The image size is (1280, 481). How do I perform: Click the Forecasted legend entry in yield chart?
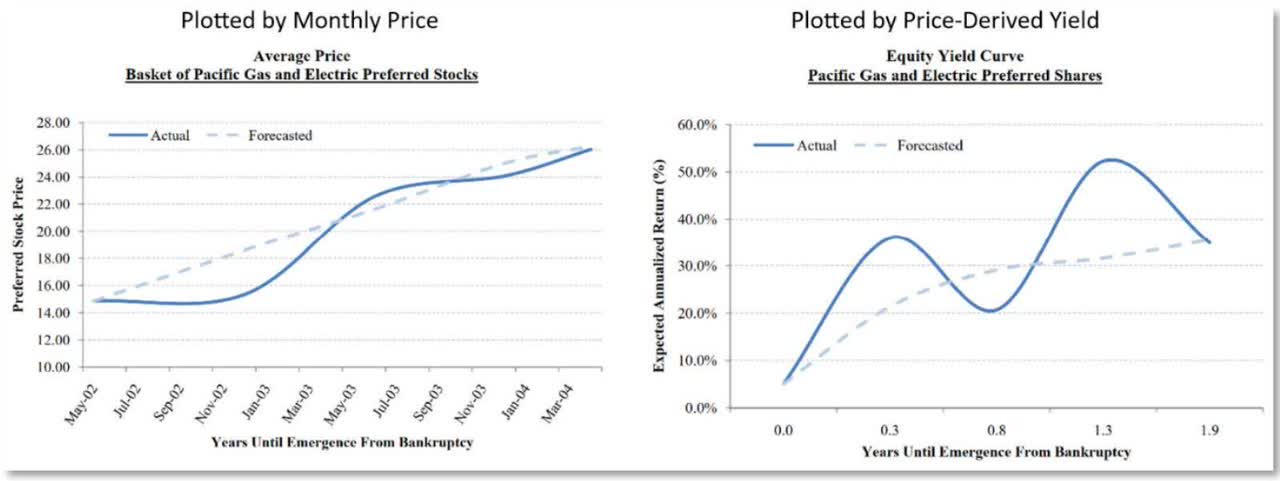(x=908, y=145)
